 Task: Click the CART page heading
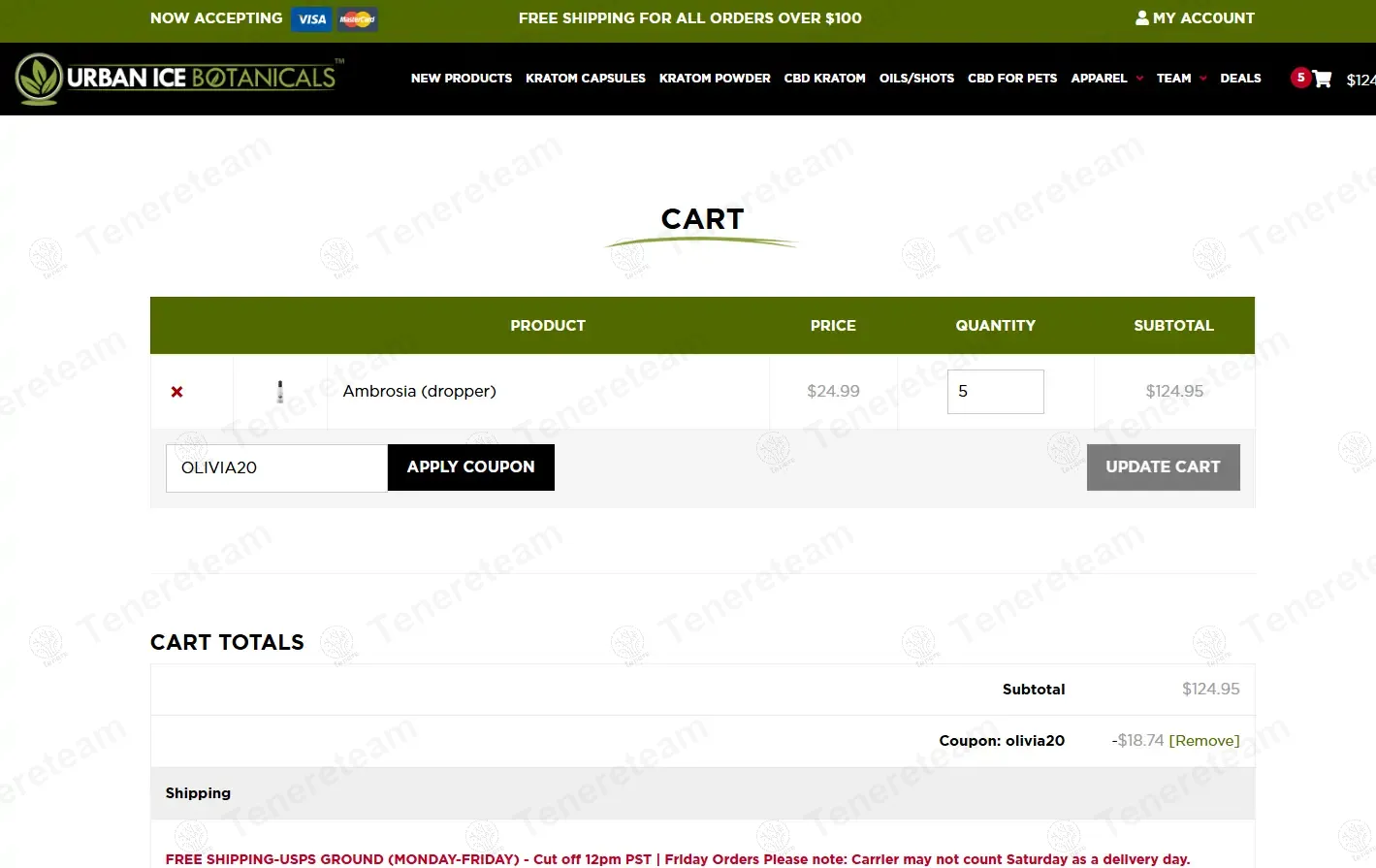[702, 219]
